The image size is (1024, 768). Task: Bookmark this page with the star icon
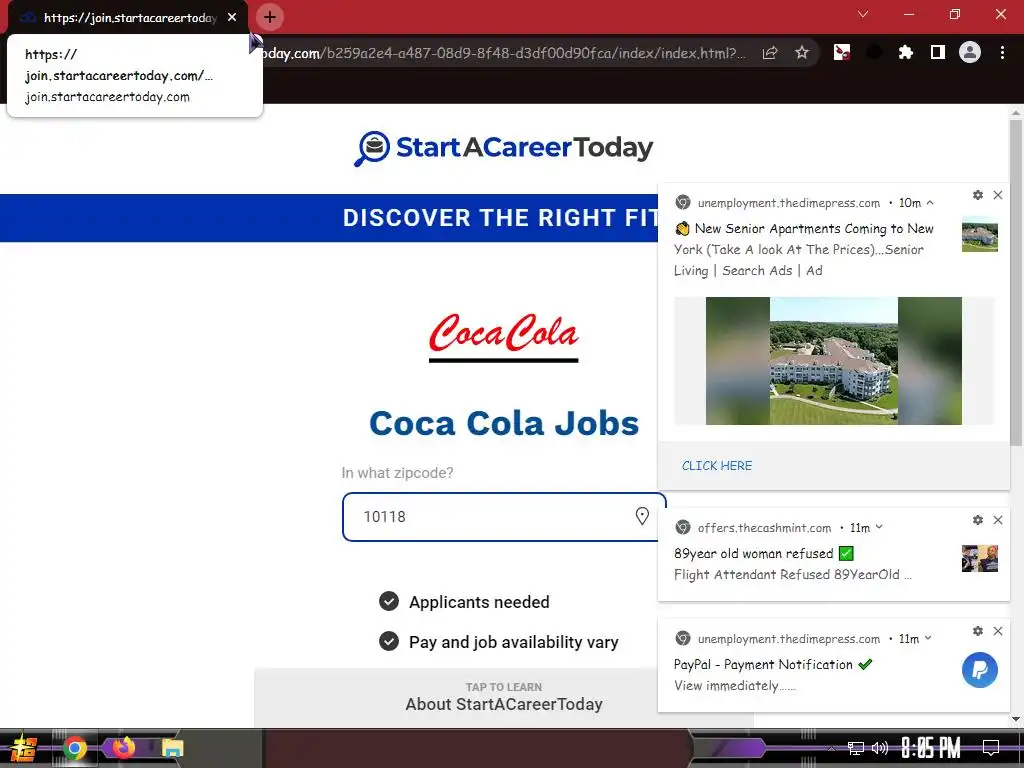[802, 53]
